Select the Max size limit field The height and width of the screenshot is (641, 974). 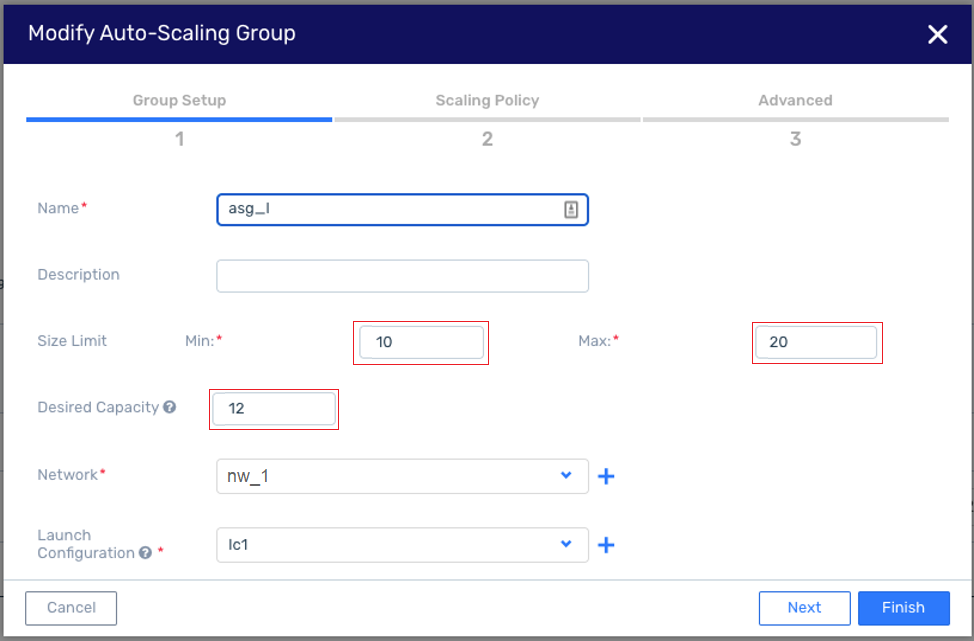click(816, 342)
